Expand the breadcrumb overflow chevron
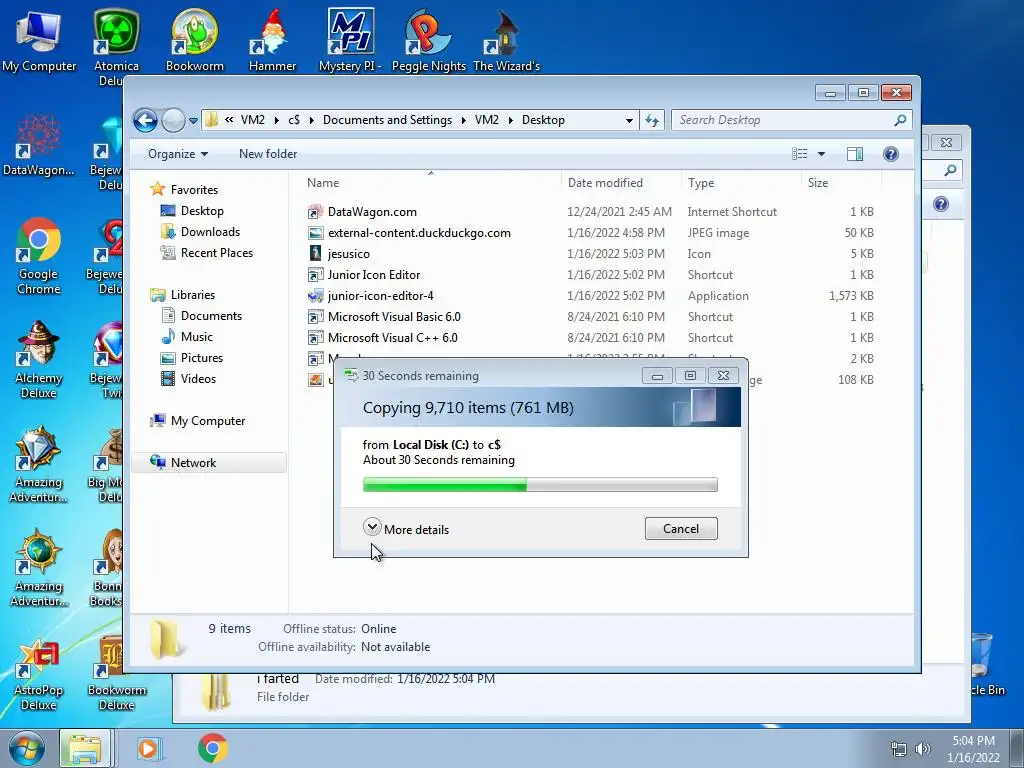This screenshot has width=1024, height=768. [x=229, y=120]
